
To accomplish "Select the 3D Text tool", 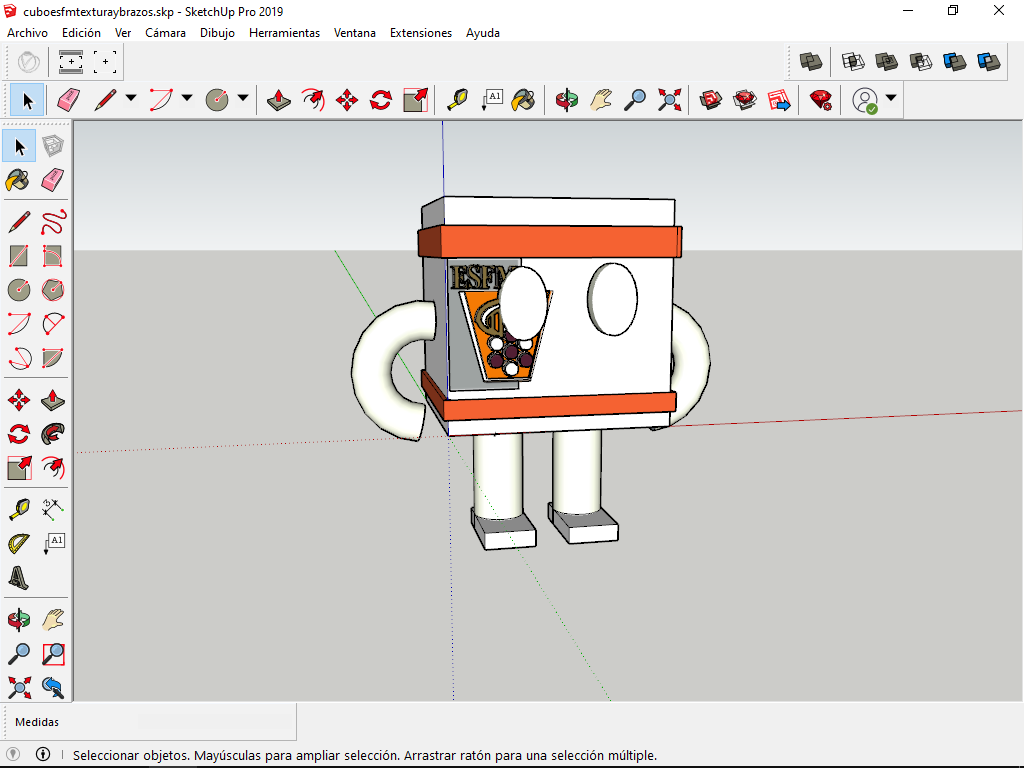I will [x=19, y=577].
